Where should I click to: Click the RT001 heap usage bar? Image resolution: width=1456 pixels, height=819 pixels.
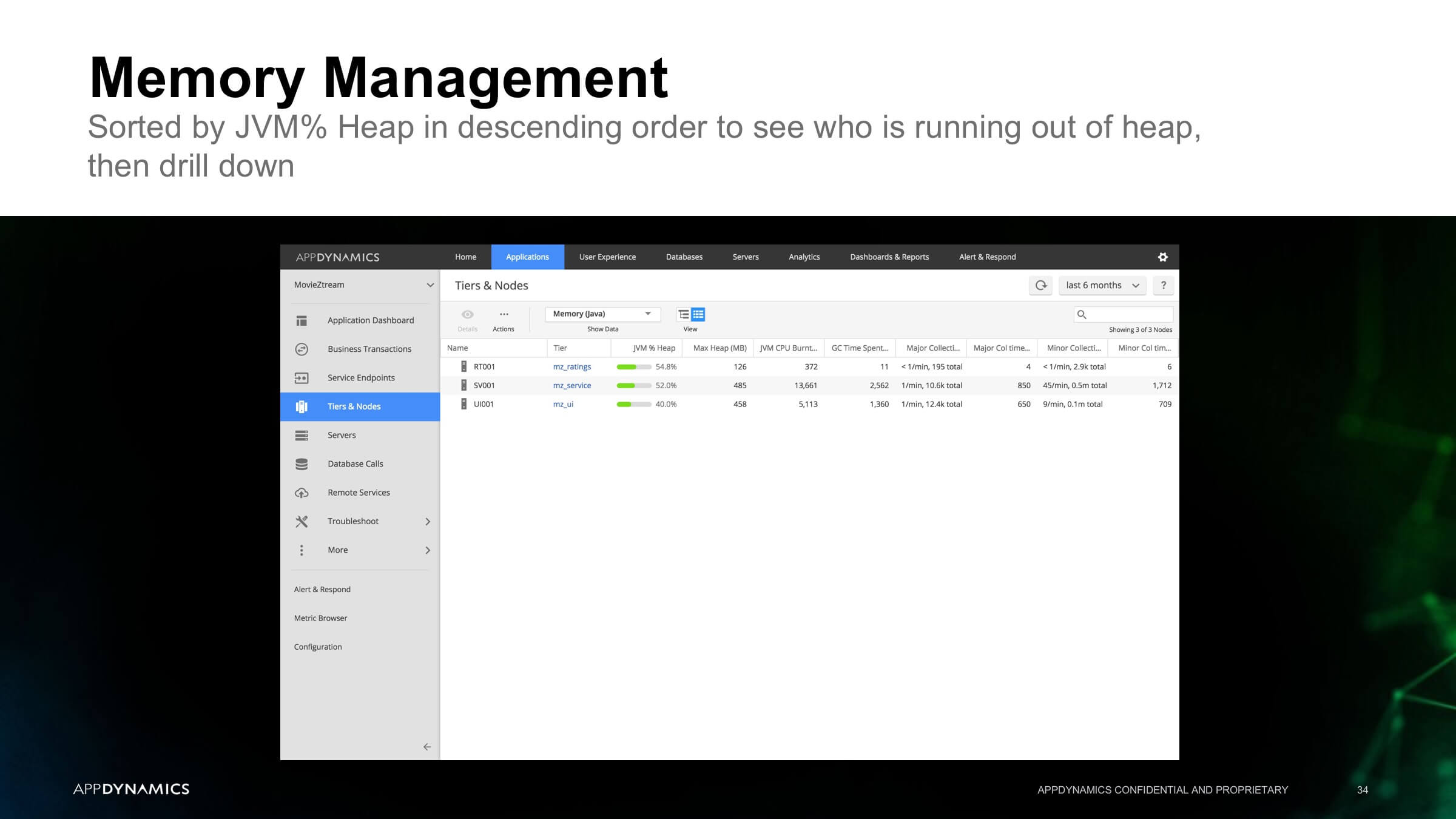pos(634,367)
